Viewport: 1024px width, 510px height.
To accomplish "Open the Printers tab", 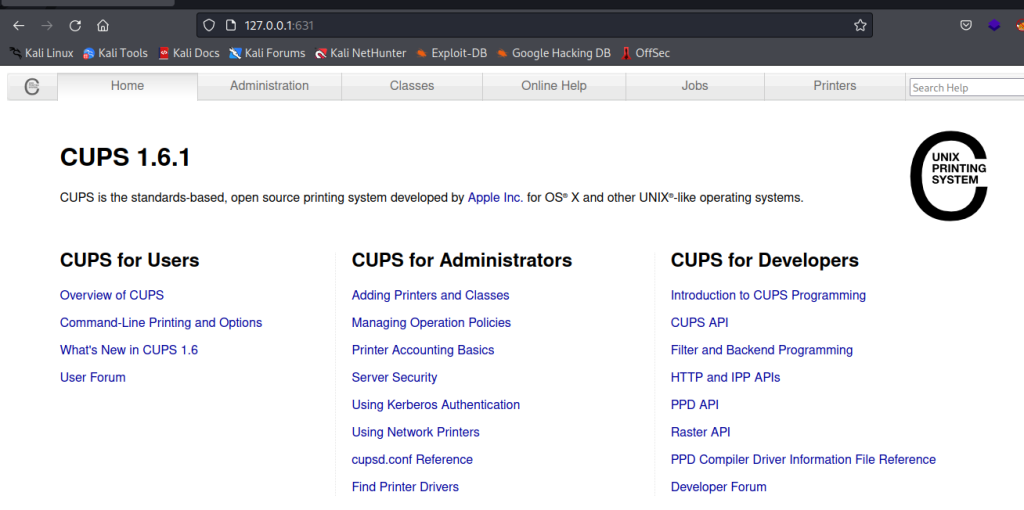I will [834, 86].
